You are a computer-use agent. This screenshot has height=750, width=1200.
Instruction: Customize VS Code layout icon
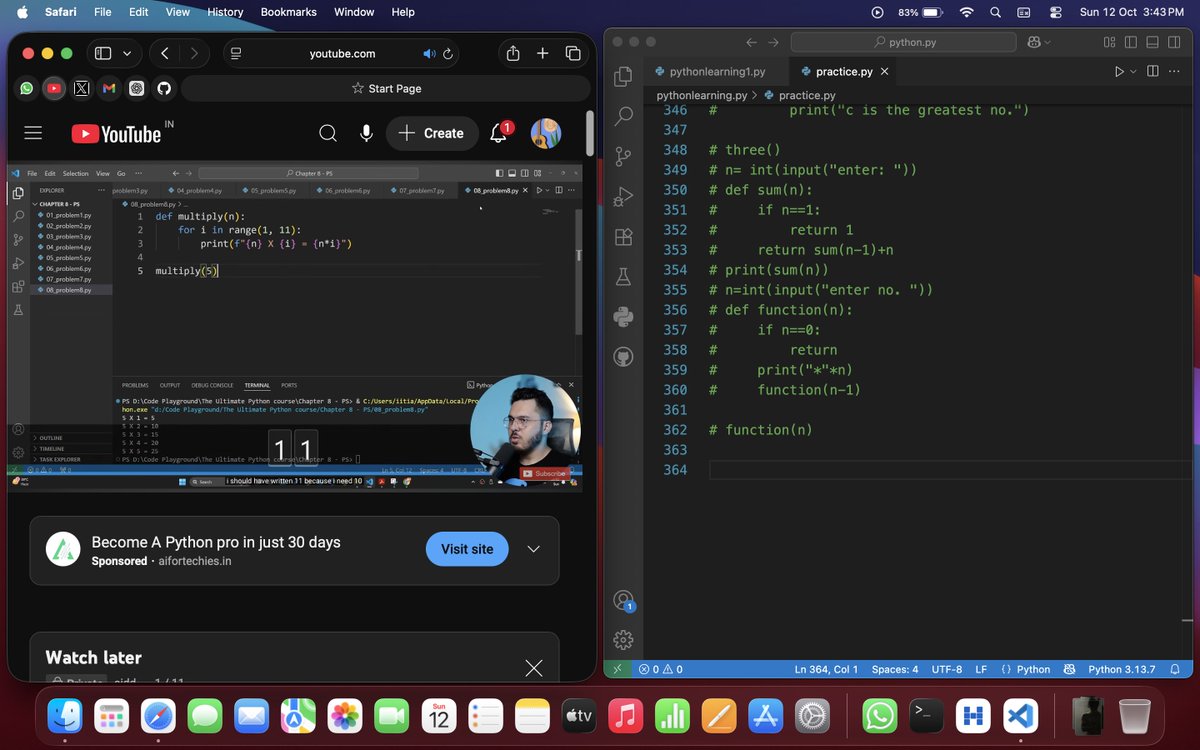click(x=1110, y=42)
